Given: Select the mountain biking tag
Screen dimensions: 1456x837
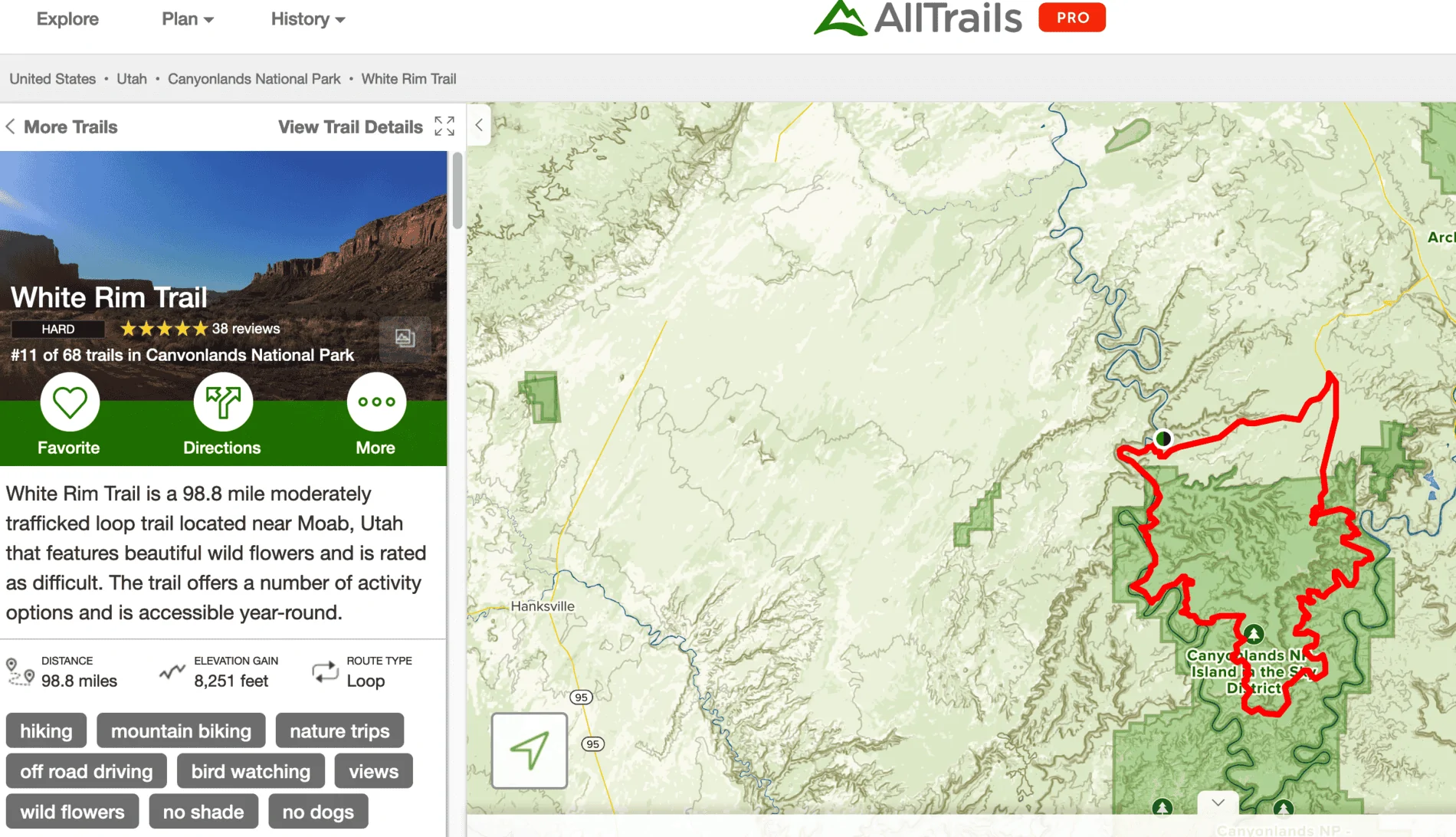Looking at the screenshot, I should [x=181, y=730].
